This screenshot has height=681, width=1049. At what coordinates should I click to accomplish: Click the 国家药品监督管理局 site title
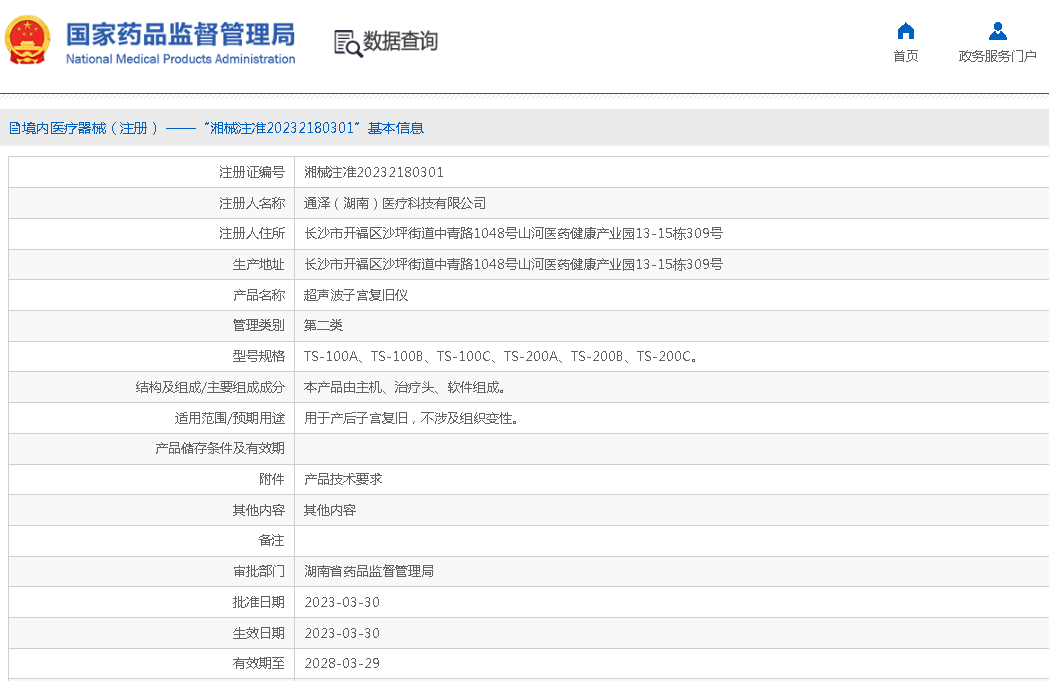coord(180,34)
